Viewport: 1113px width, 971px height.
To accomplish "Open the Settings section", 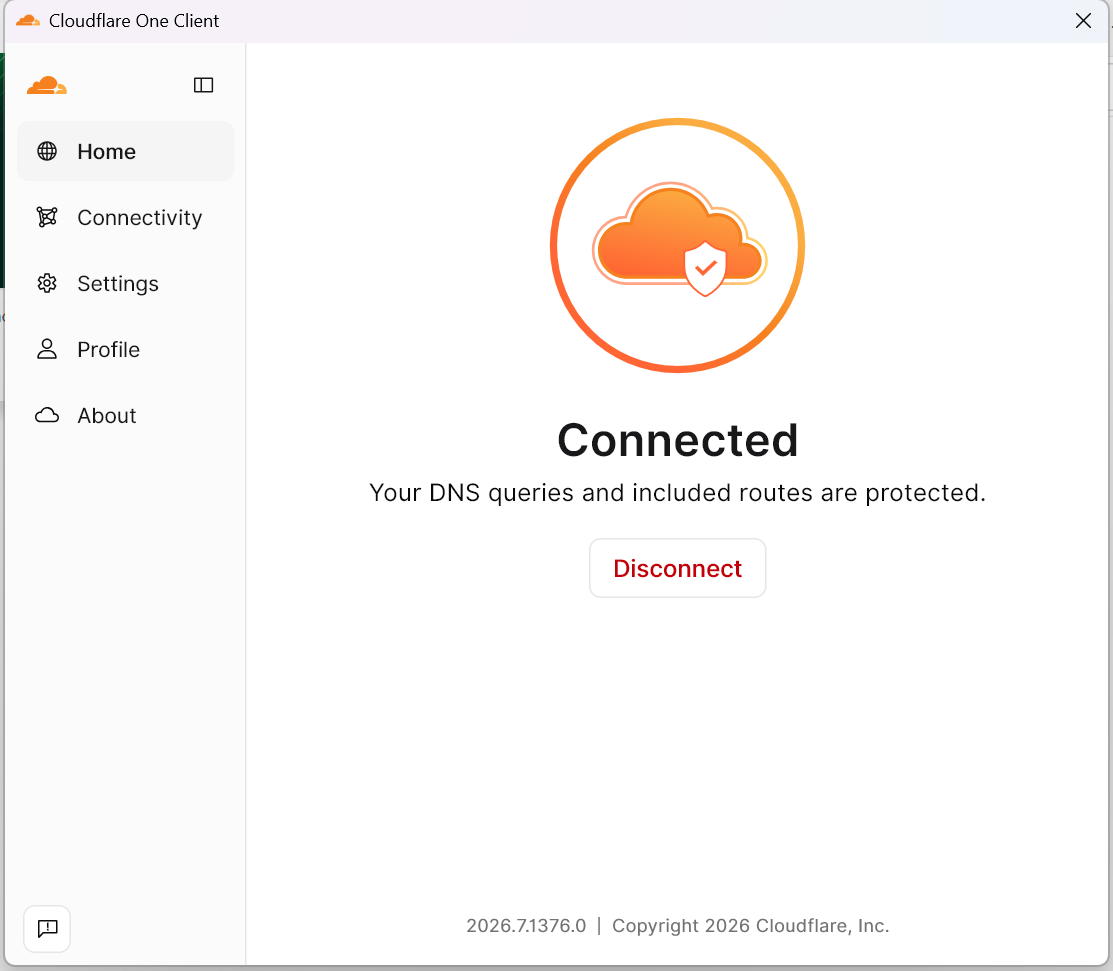I will [x=126, y=283].
